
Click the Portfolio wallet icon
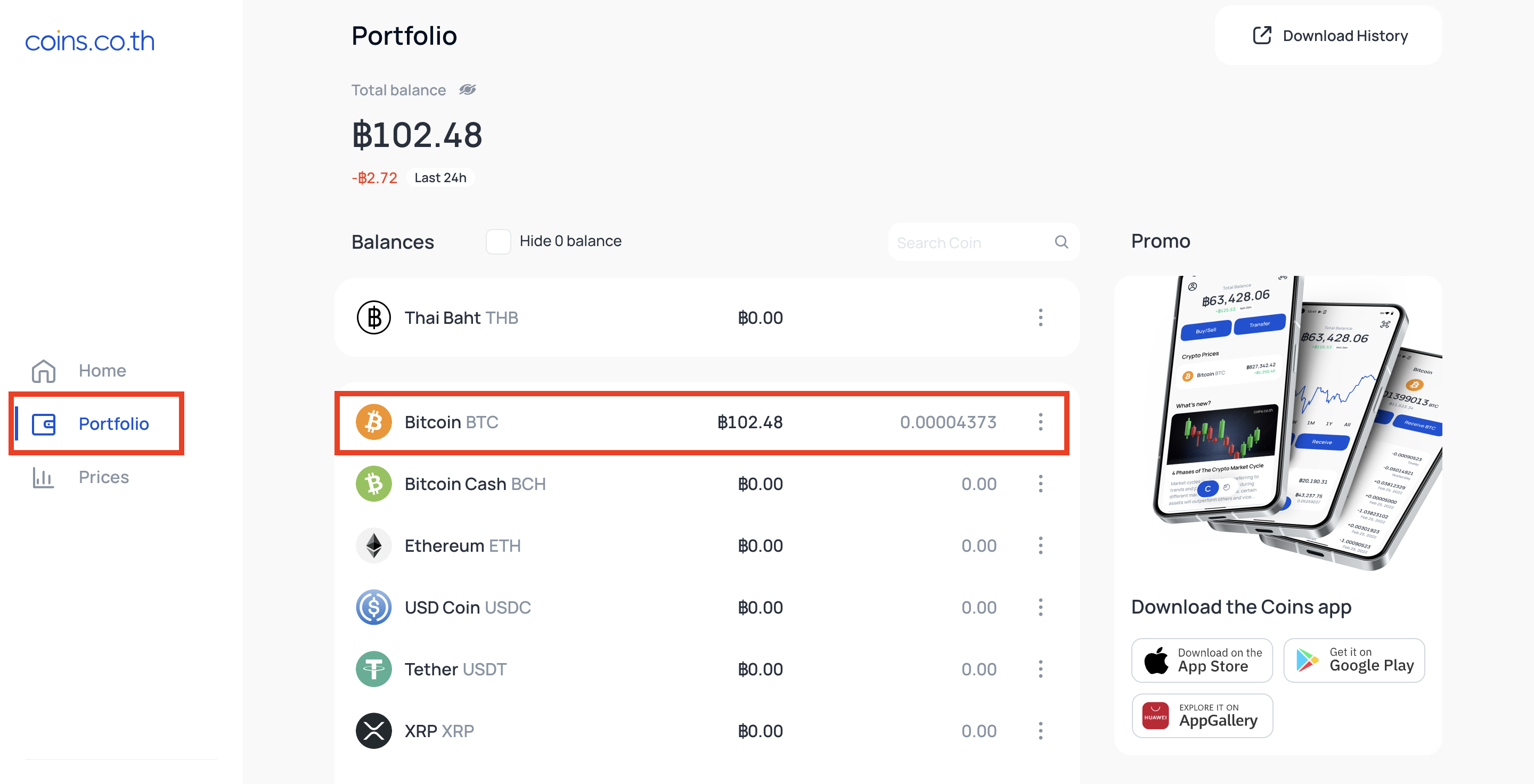44,424
